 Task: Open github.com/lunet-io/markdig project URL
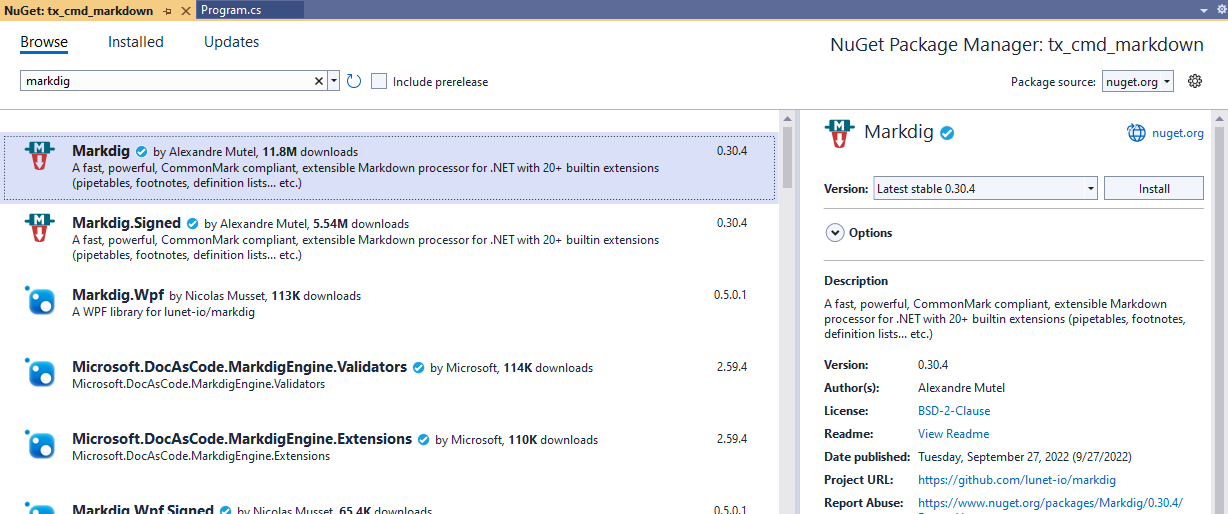1017,480
